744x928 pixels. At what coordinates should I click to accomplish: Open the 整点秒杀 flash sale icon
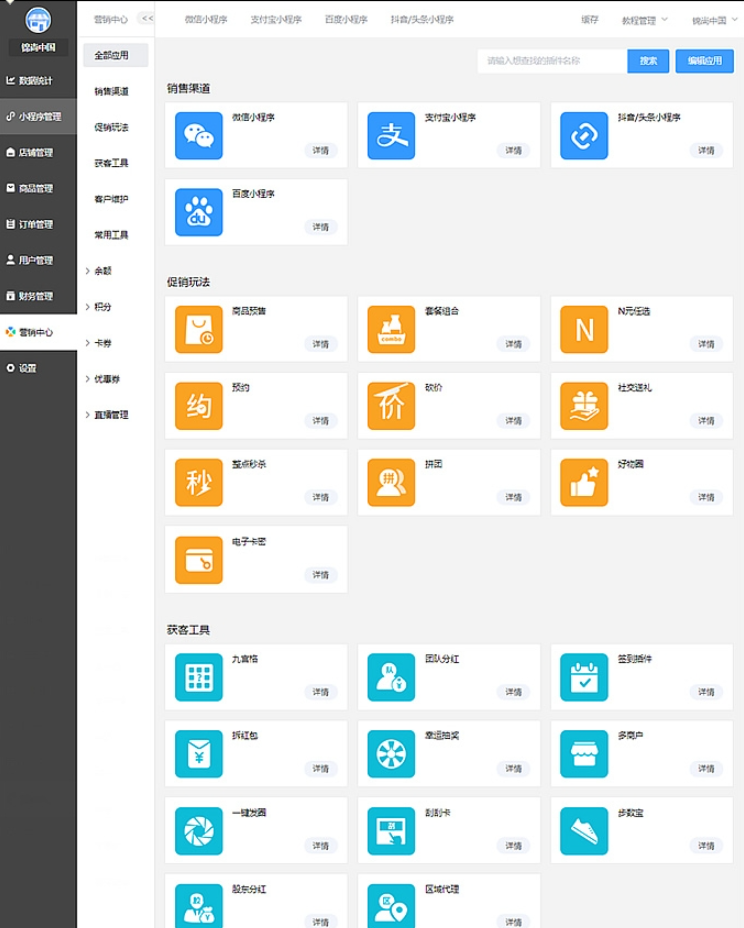(x=199, y=482)
